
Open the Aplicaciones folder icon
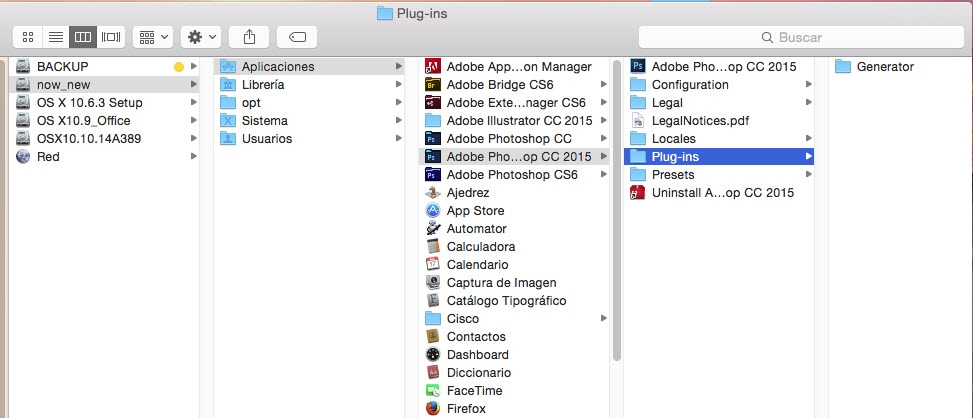pos(228,66)
